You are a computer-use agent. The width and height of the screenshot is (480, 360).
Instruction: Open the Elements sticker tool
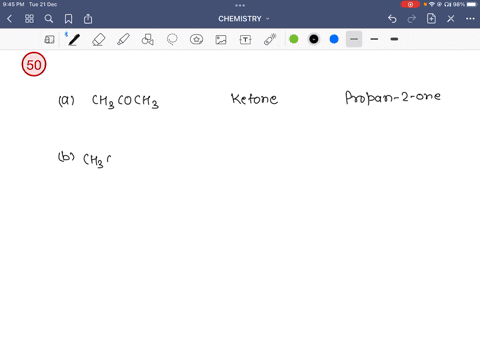[196, 39]
